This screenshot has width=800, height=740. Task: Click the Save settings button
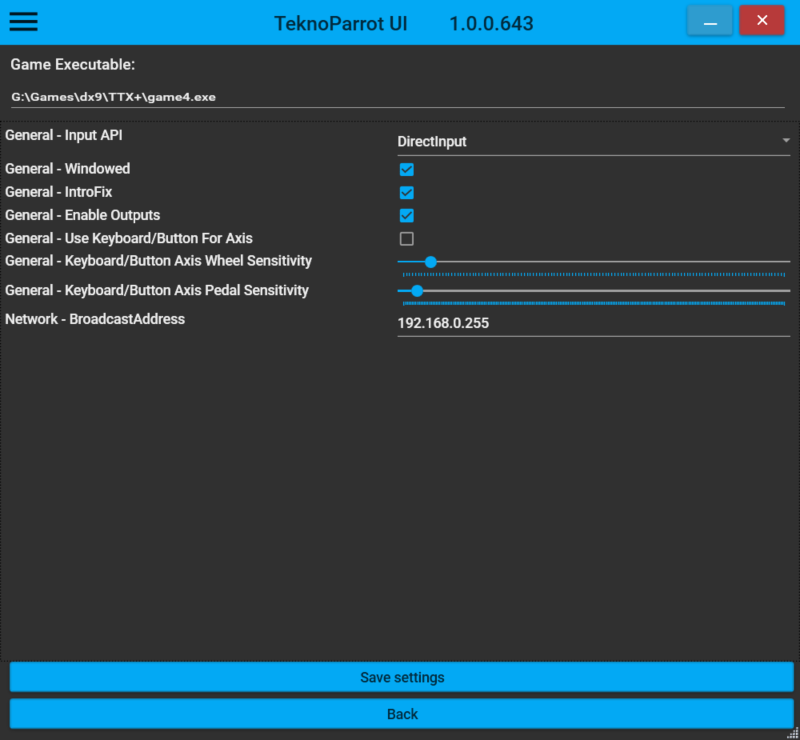(402, 677)
